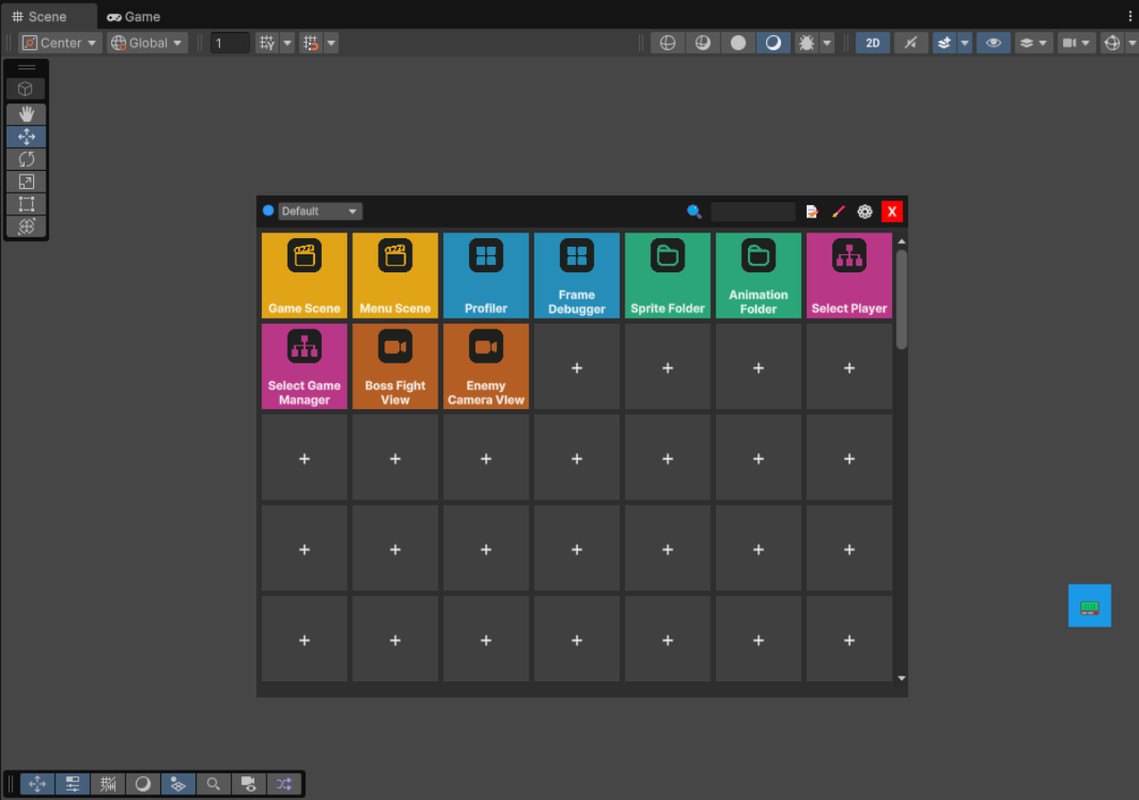Click the search magnifier in the shortcut window
The image size is (1139, 800).
point(694,211)
